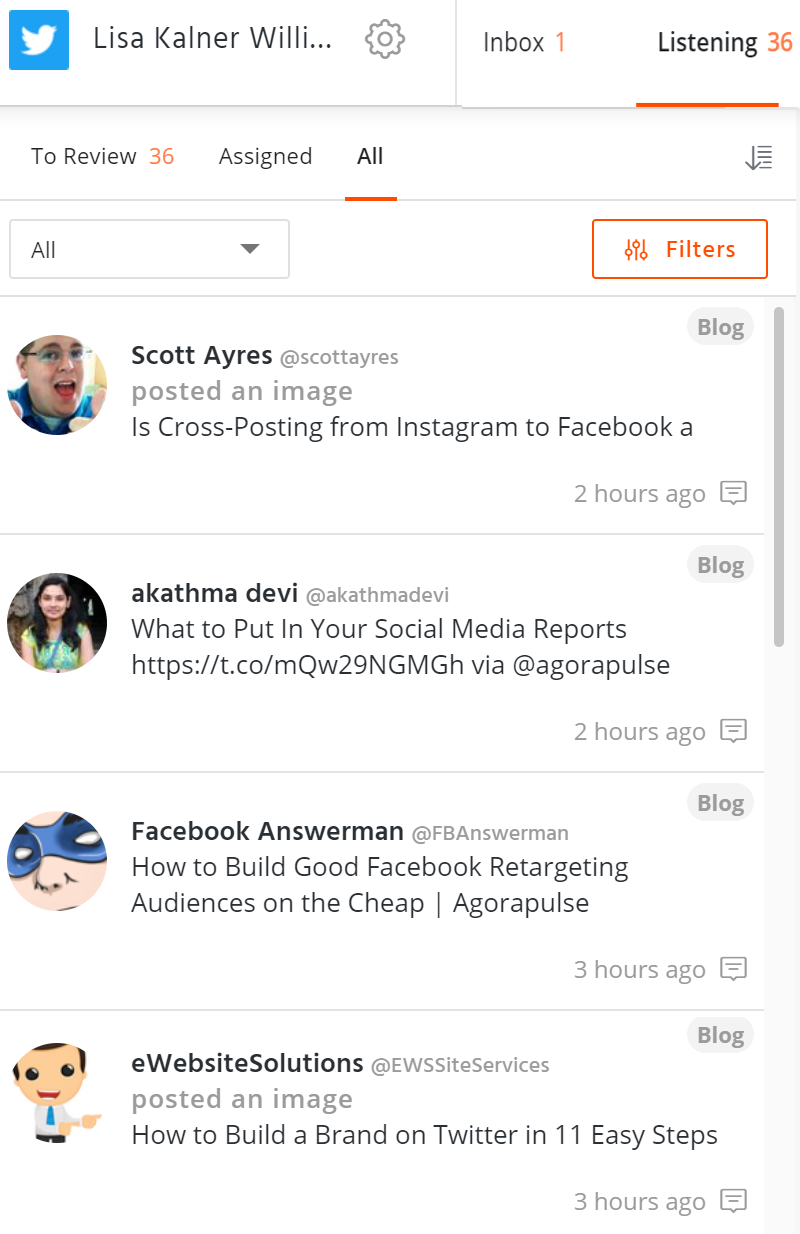Click Scott Ayres profile picture
The width and height of the screenshot is (800, 1234).
coord(57,385)
